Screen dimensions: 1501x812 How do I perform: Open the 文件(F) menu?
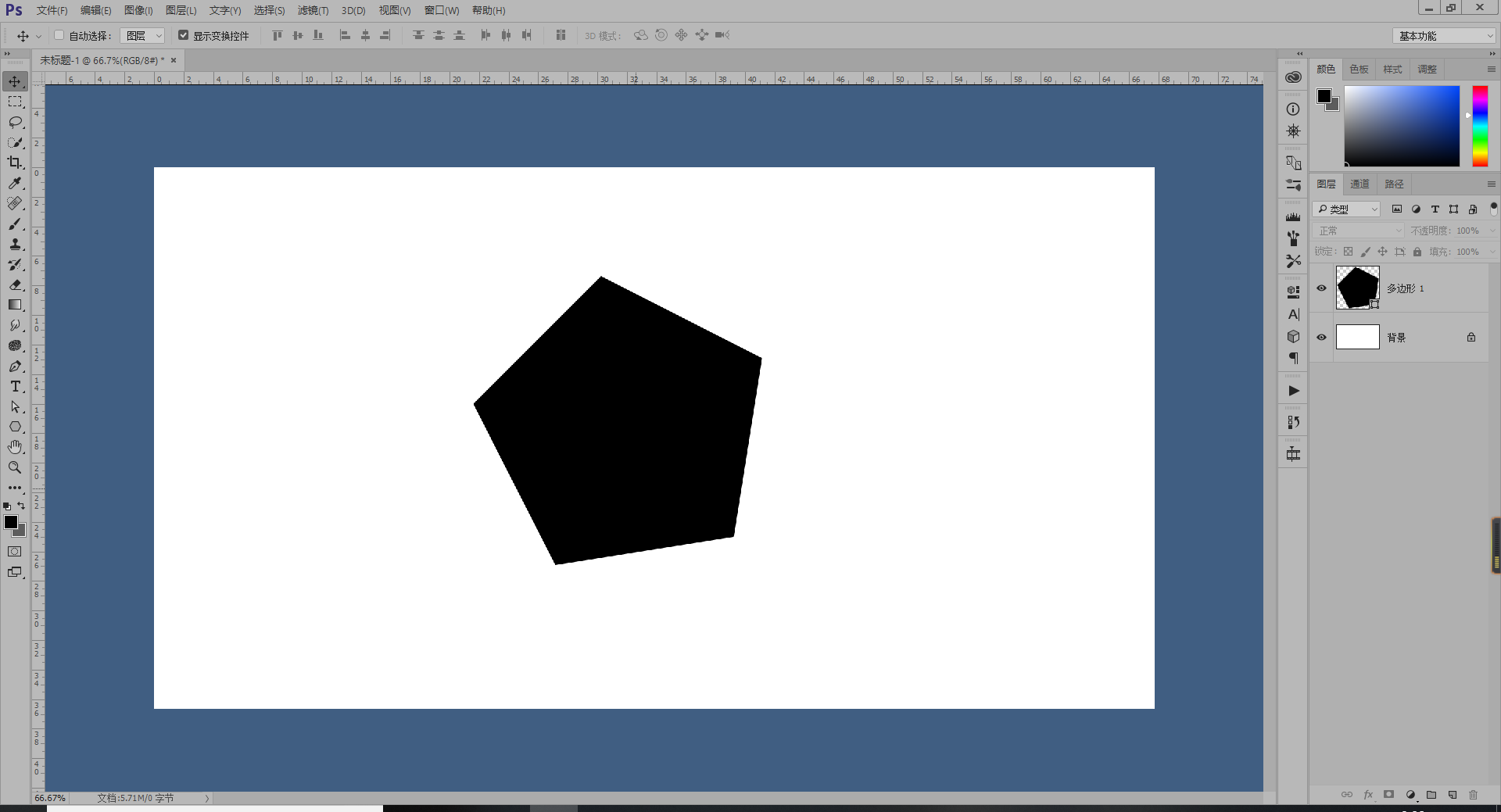click(52, 10)
